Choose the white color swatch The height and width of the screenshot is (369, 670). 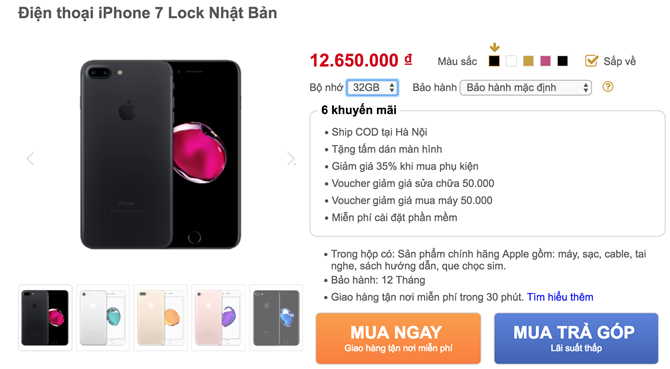[511, 61]
